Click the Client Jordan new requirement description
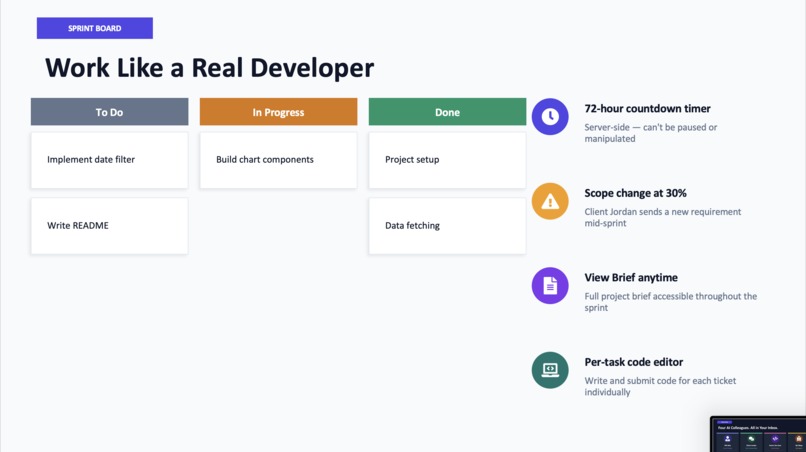806x452 pixels. pyautogui.click(x=663, y=218)
